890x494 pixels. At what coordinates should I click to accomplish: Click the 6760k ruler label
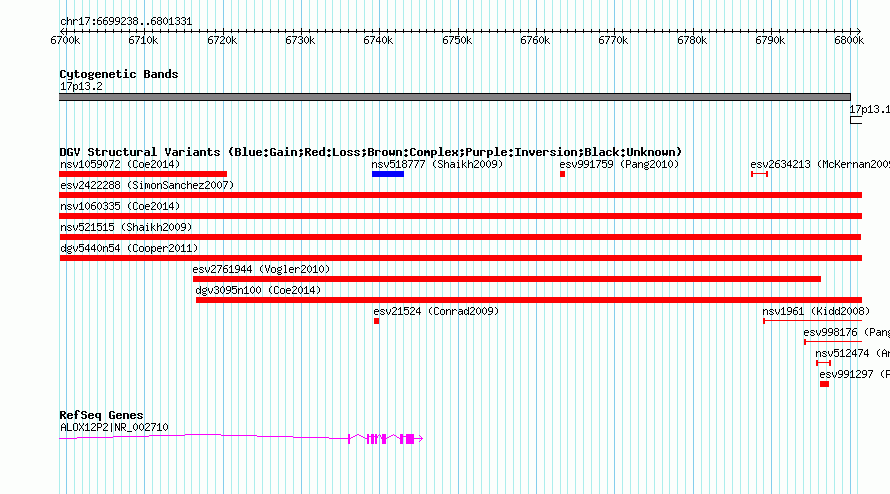click(x=535, y=40)
